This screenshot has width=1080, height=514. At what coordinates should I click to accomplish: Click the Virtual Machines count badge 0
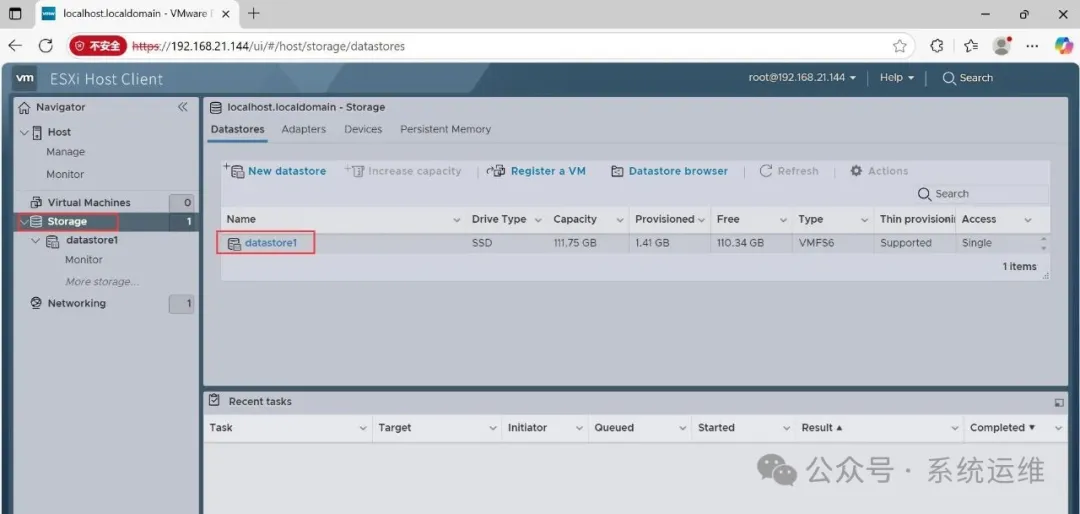182,203
